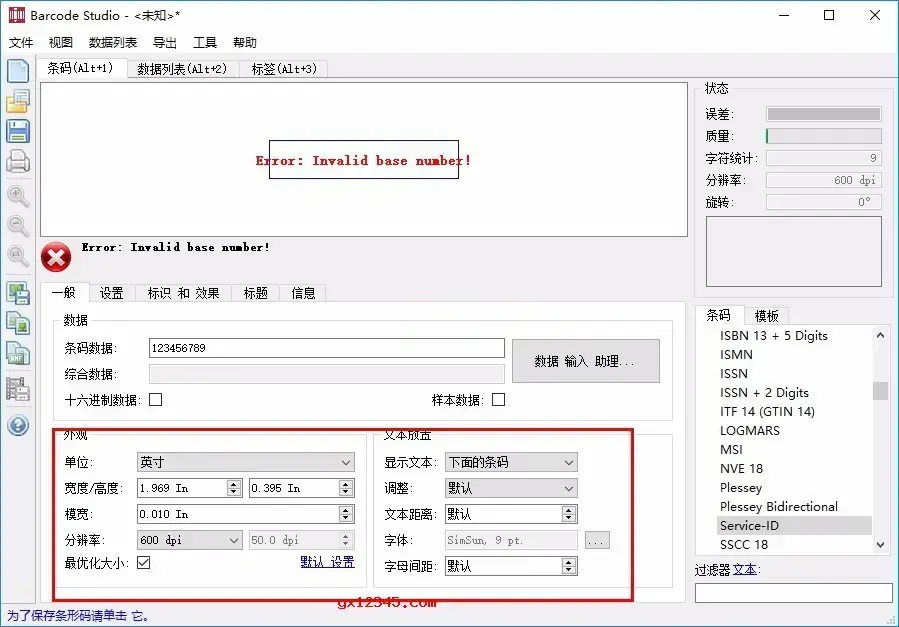Screen dimensions: 899x627
Task: Increase height value 0.395 In stepper
Action: tap(346, 484)
